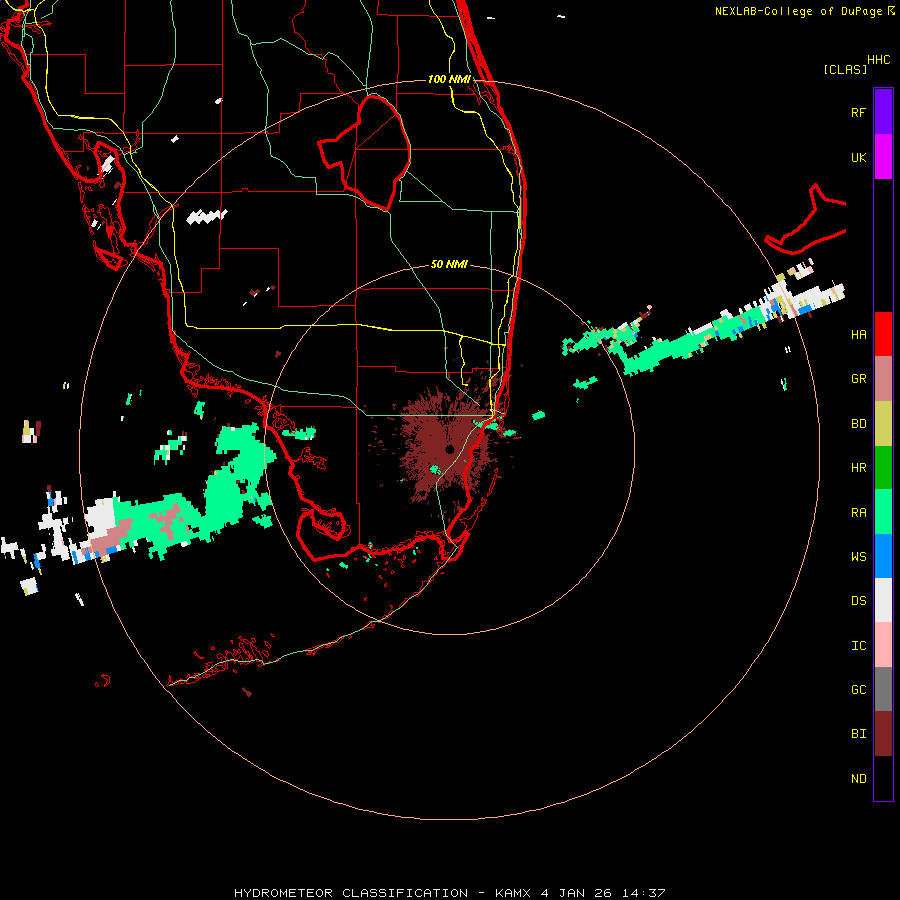Click the GC legend label
Viewport: 900px width, 900px height.
pyautogui.click(x=858, y=690)
